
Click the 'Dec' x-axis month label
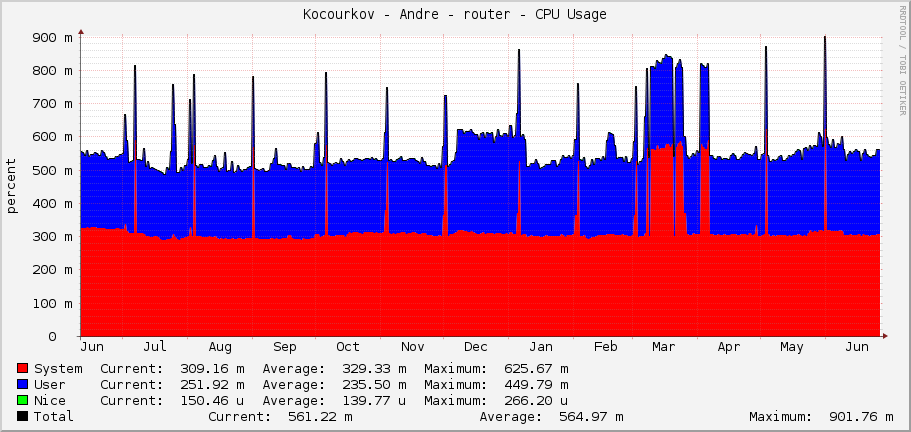475,347
